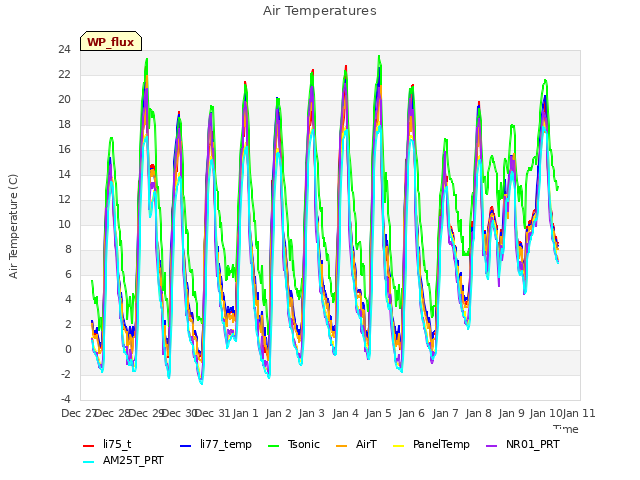Click the WP_flux label box
Viewport: 640px width, 480px height.
tap(111, 41)
